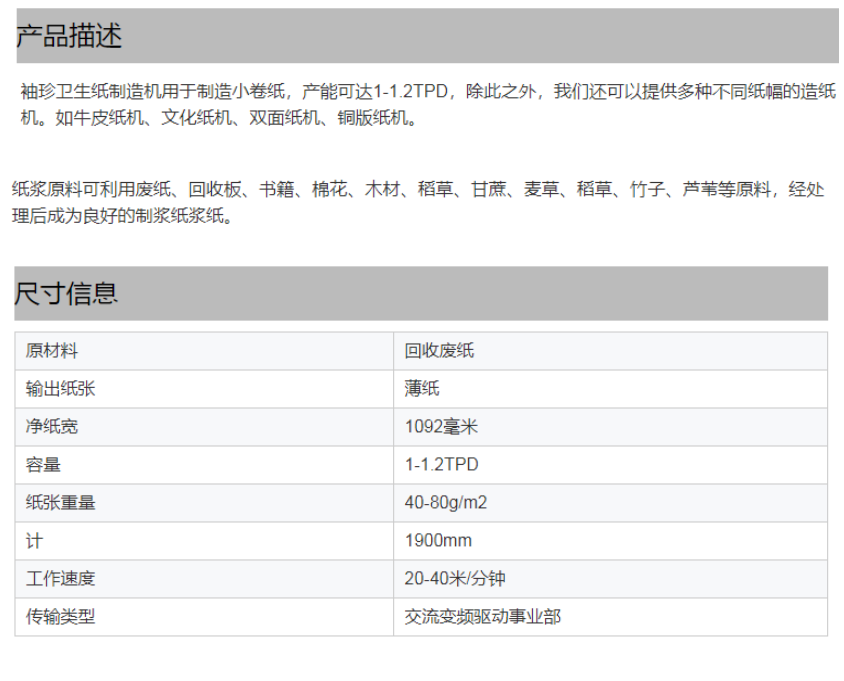844x681 pixels.
Task: Click the 工作速度 row label
Action: click(x=60, y=579)
